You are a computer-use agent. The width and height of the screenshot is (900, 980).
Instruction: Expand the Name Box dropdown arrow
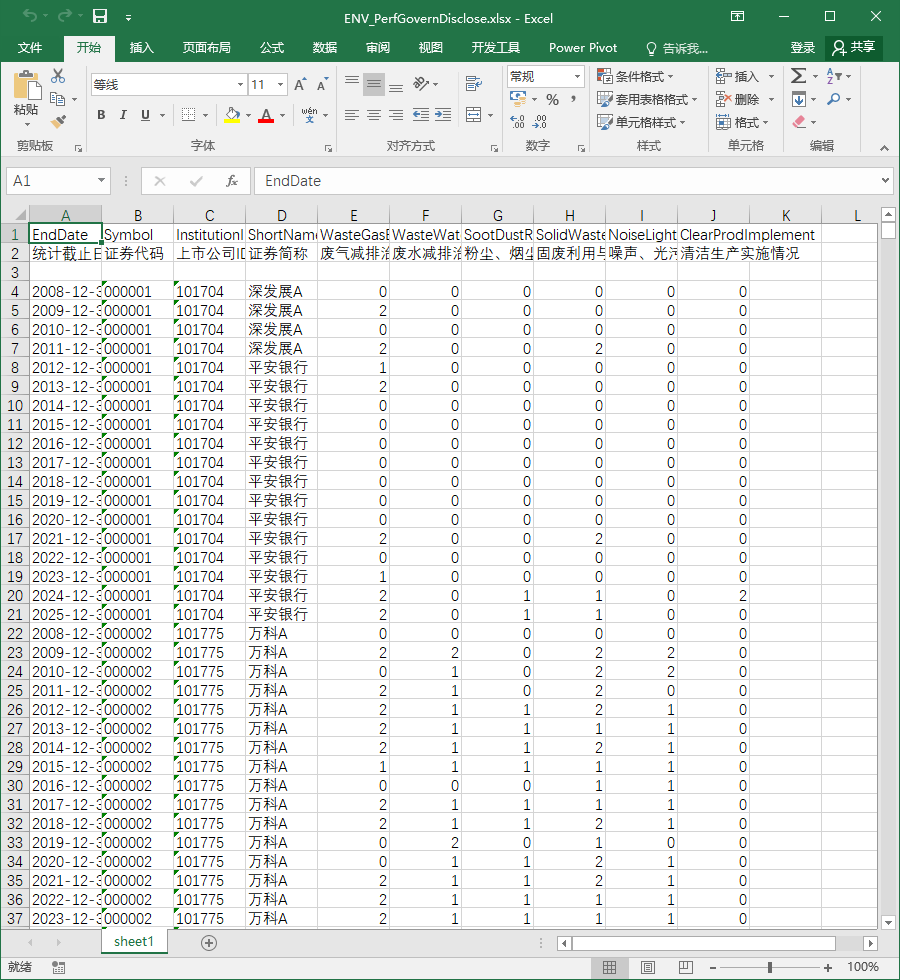(x=101, y=181)
